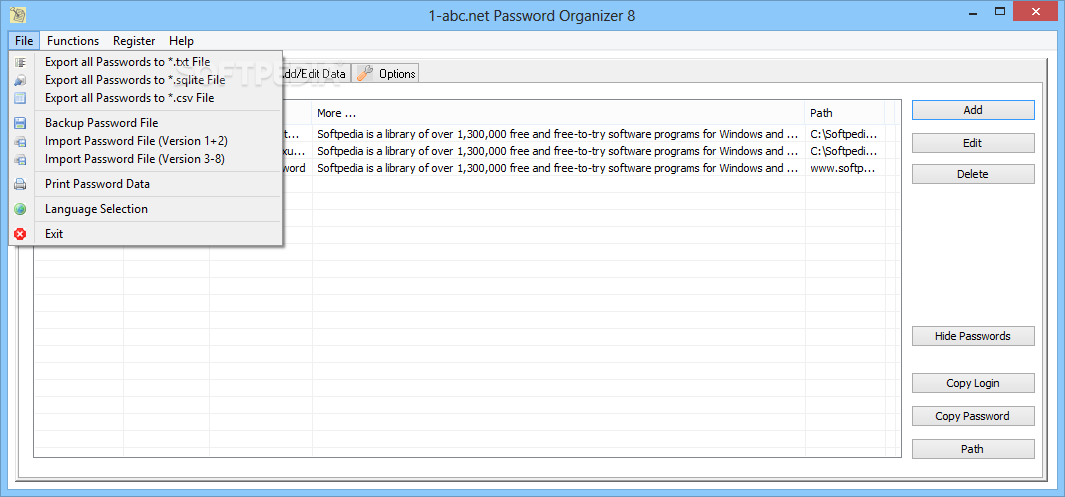Select Print Password Data entry
Viewport: 1065px width, 497px height.
146,184
